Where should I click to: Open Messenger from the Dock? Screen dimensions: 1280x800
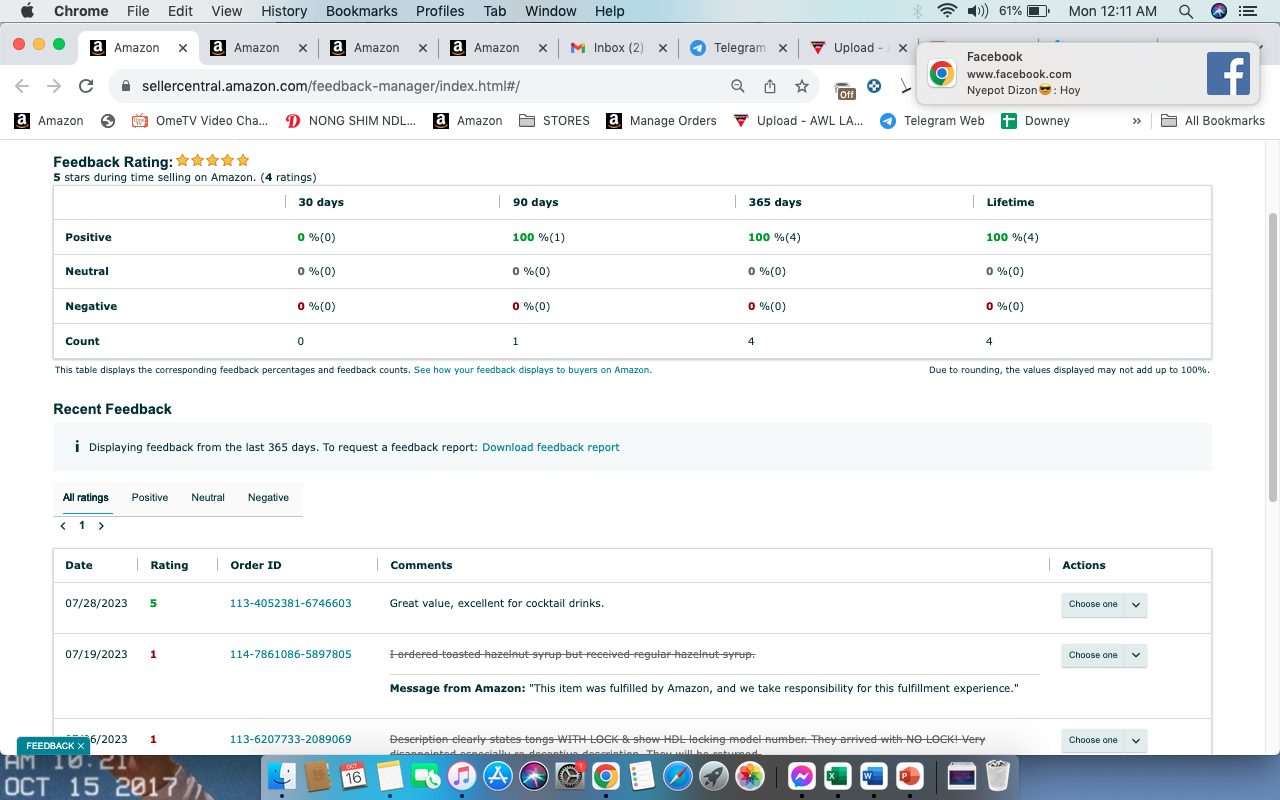click(x=802, y=776)
